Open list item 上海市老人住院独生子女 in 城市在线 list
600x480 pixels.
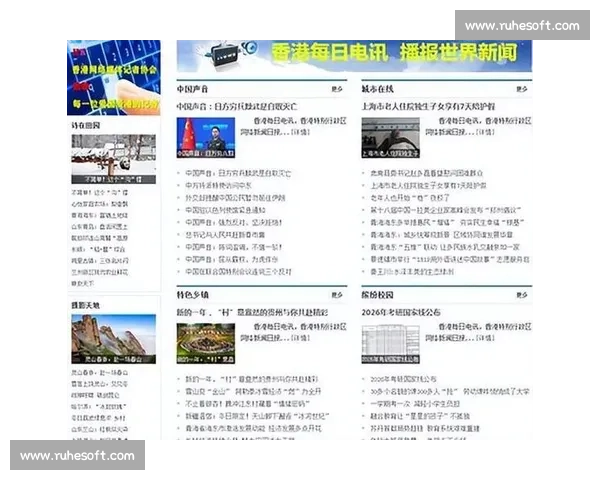(428, 186)
